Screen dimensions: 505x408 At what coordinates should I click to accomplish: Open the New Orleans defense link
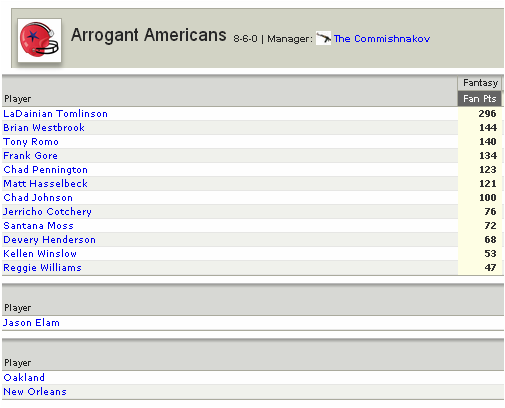[35, 391]
